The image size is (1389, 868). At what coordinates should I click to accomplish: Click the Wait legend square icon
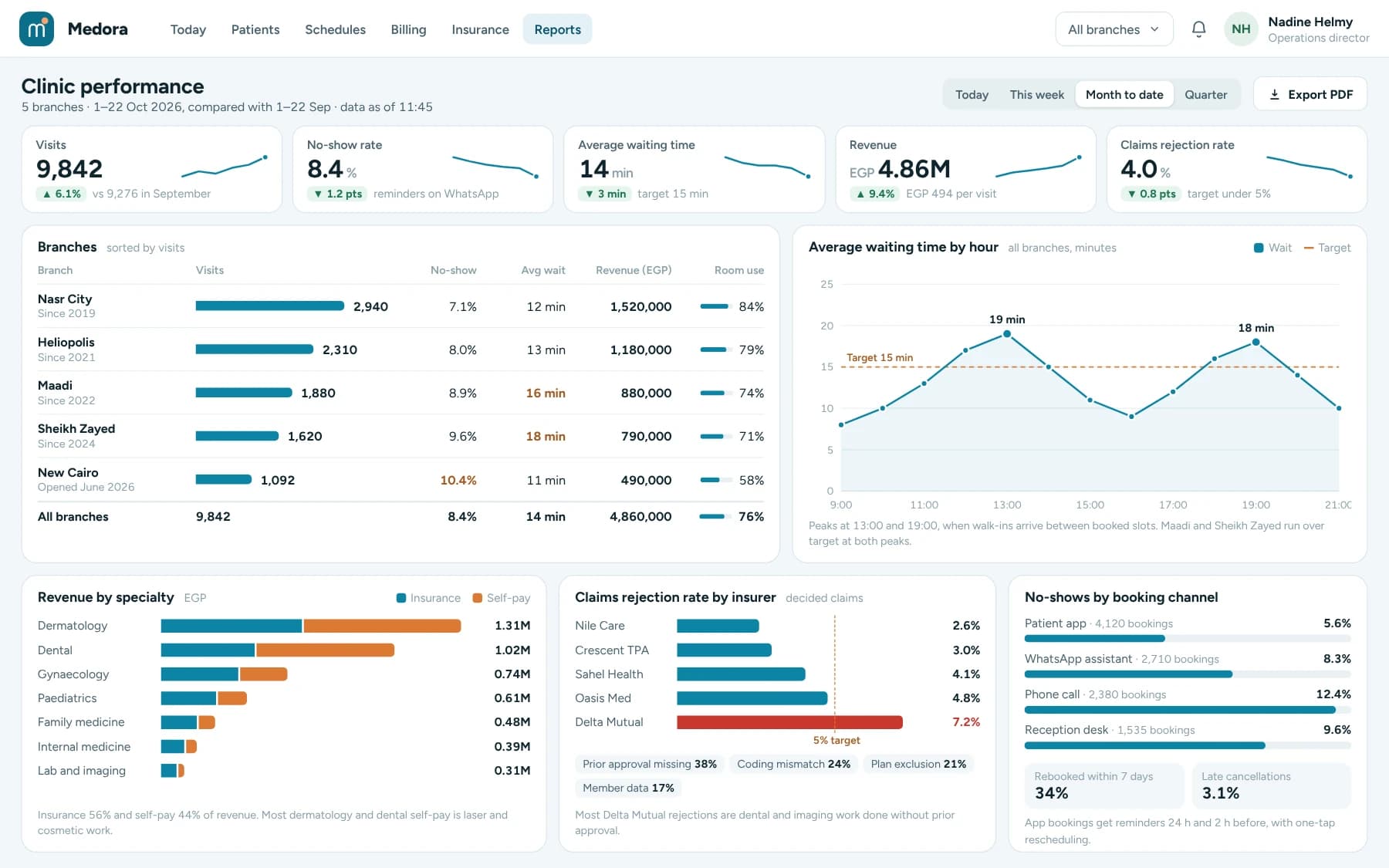coord(1259,248)
